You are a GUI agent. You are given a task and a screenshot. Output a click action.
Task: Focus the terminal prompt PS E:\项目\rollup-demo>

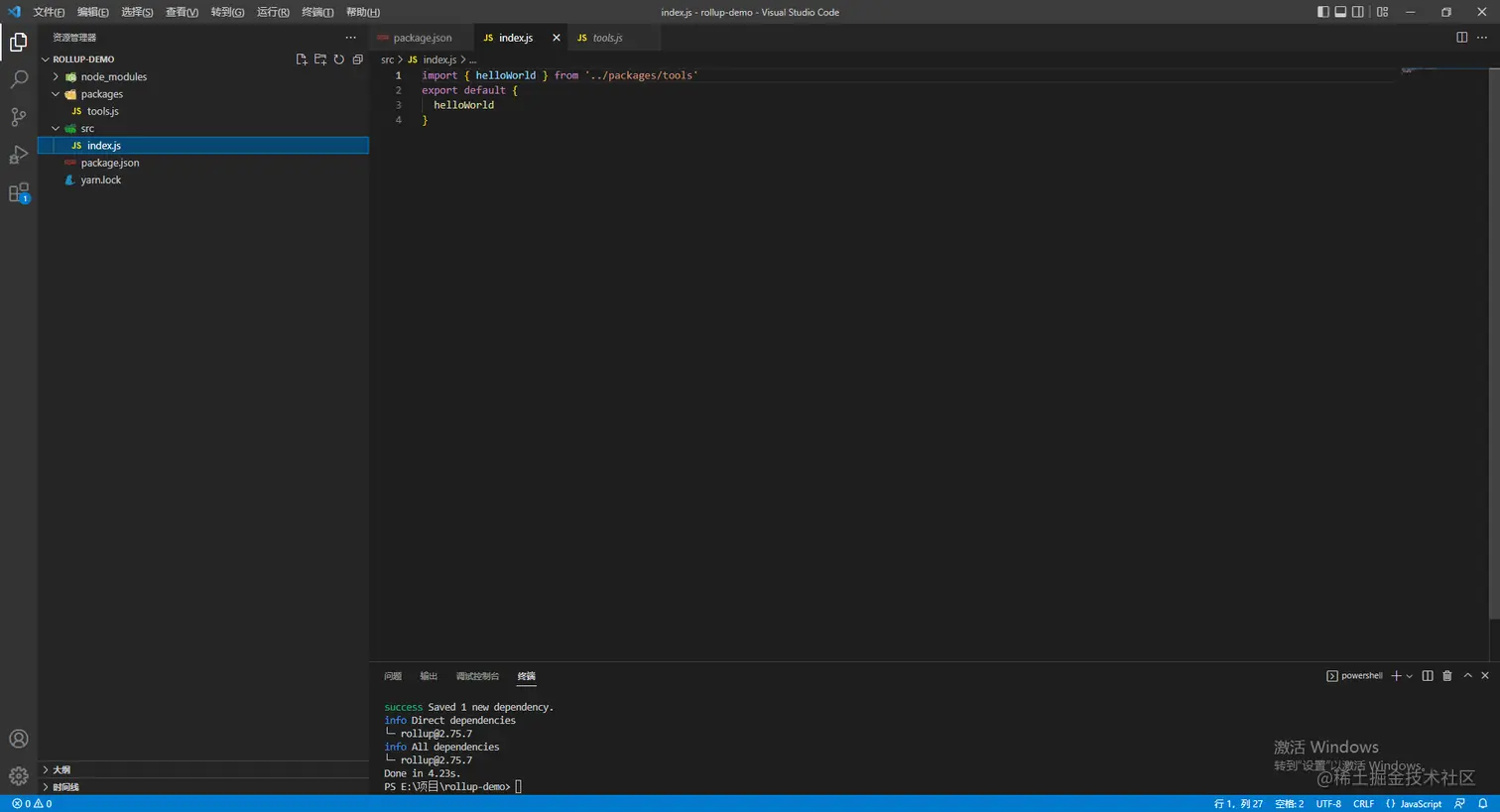coord(447,787)
